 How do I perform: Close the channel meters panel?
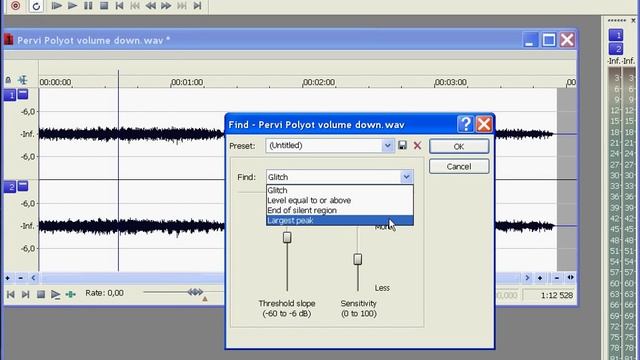pos(633,20)
